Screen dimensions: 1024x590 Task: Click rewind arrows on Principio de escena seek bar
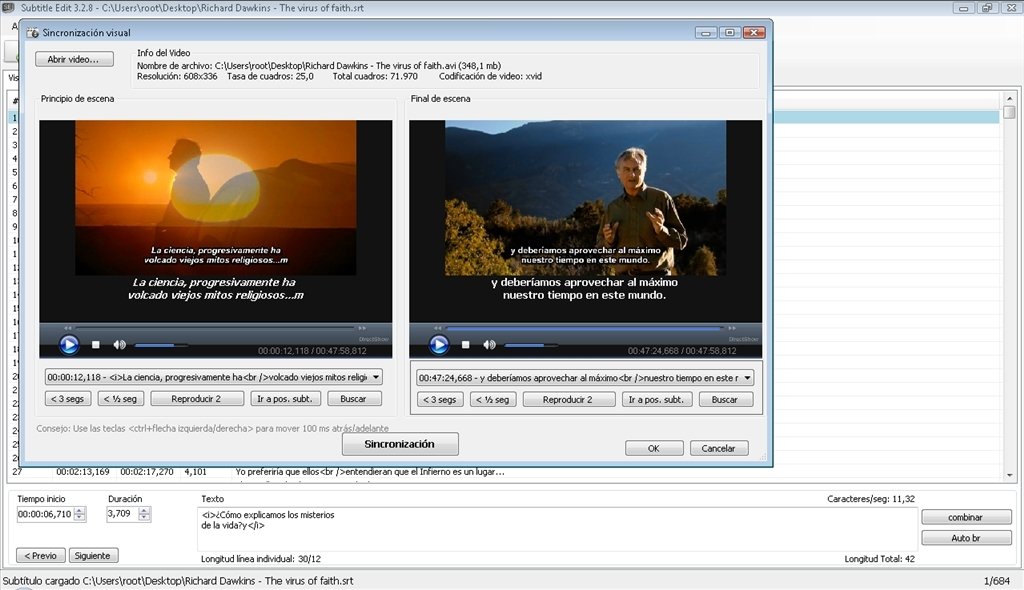pos(68,328)
